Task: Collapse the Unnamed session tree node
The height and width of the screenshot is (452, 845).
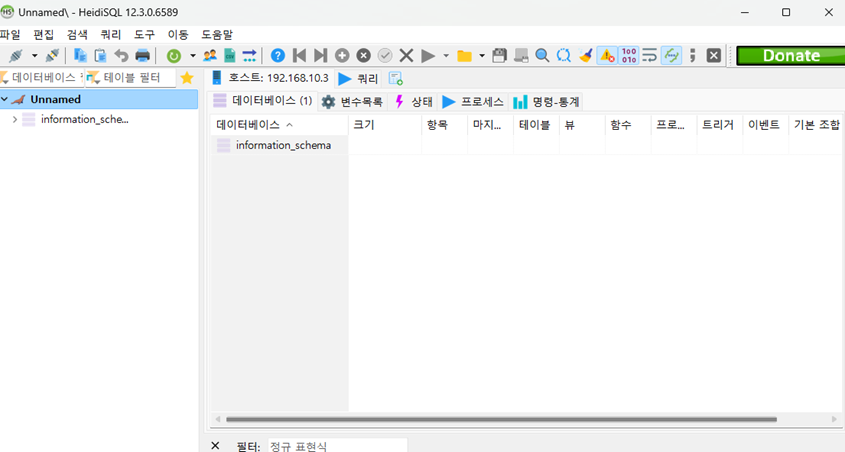Action: (4, 99)
